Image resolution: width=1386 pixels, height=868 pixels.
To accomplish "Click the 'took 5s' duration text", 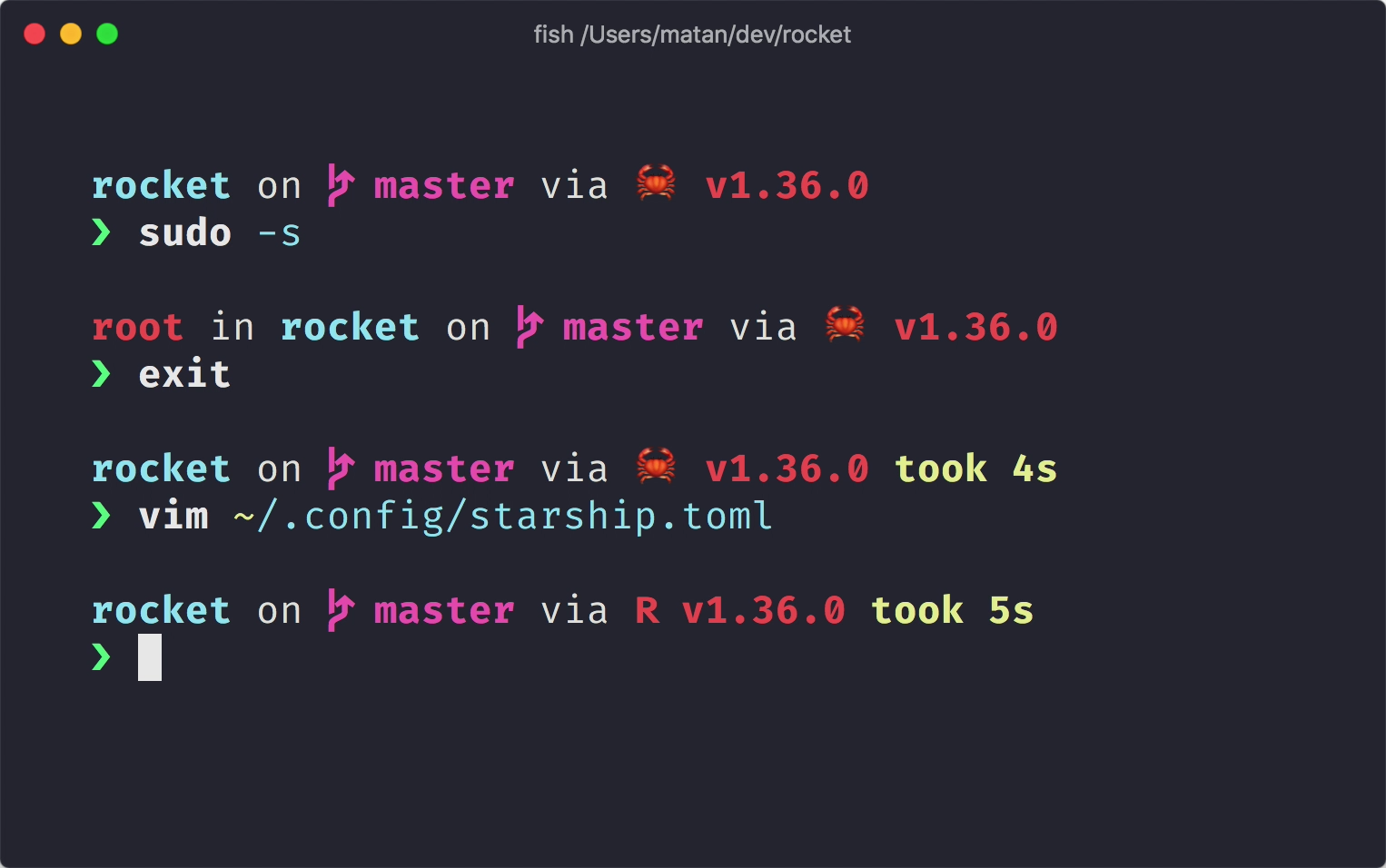I will [x=953, y=610].
